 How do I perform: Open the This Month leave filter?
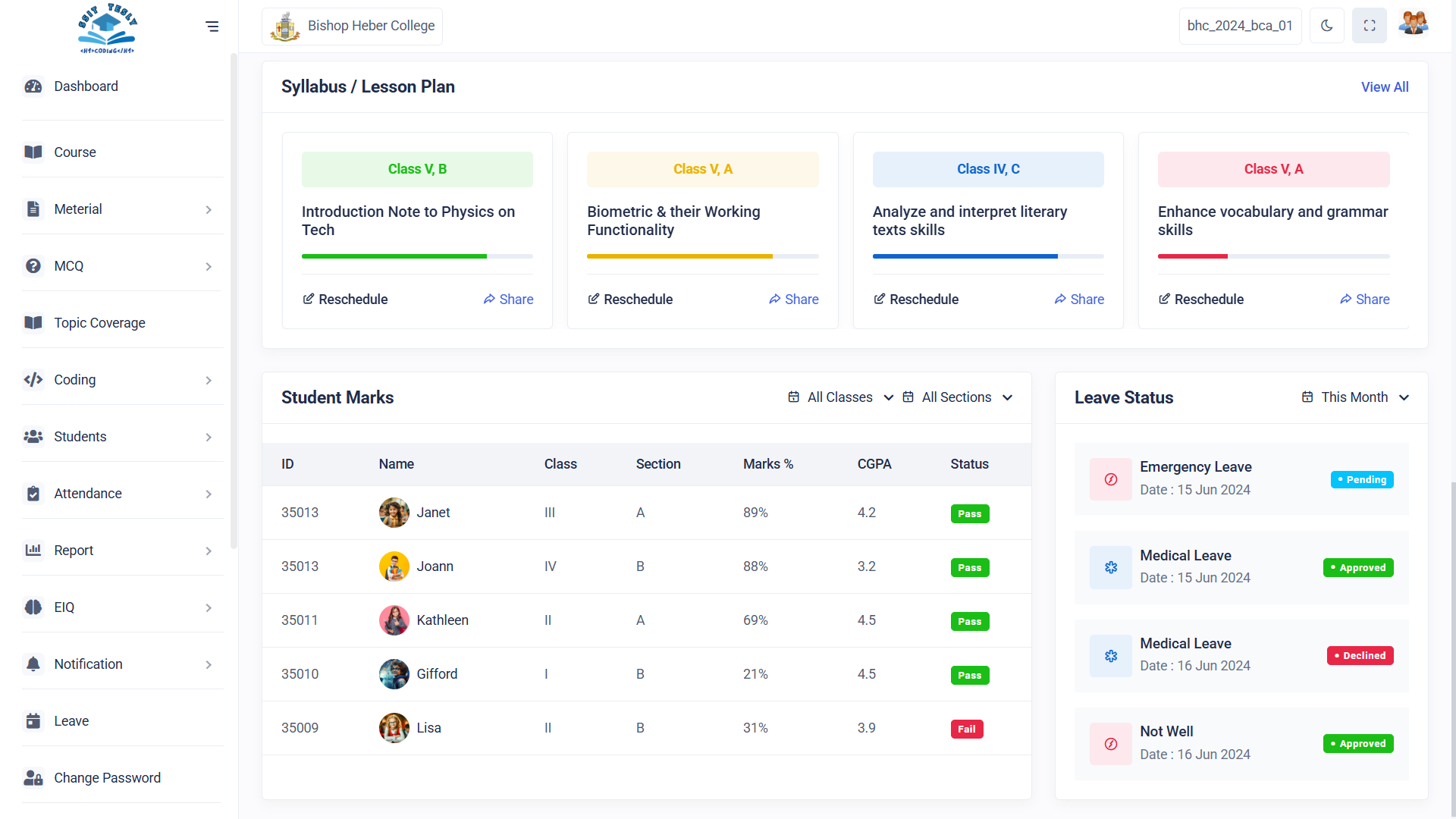(x=1355, y=397)
